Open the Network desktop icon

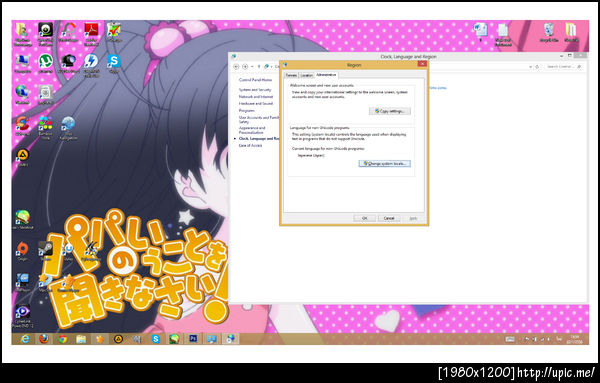point(23,94)
